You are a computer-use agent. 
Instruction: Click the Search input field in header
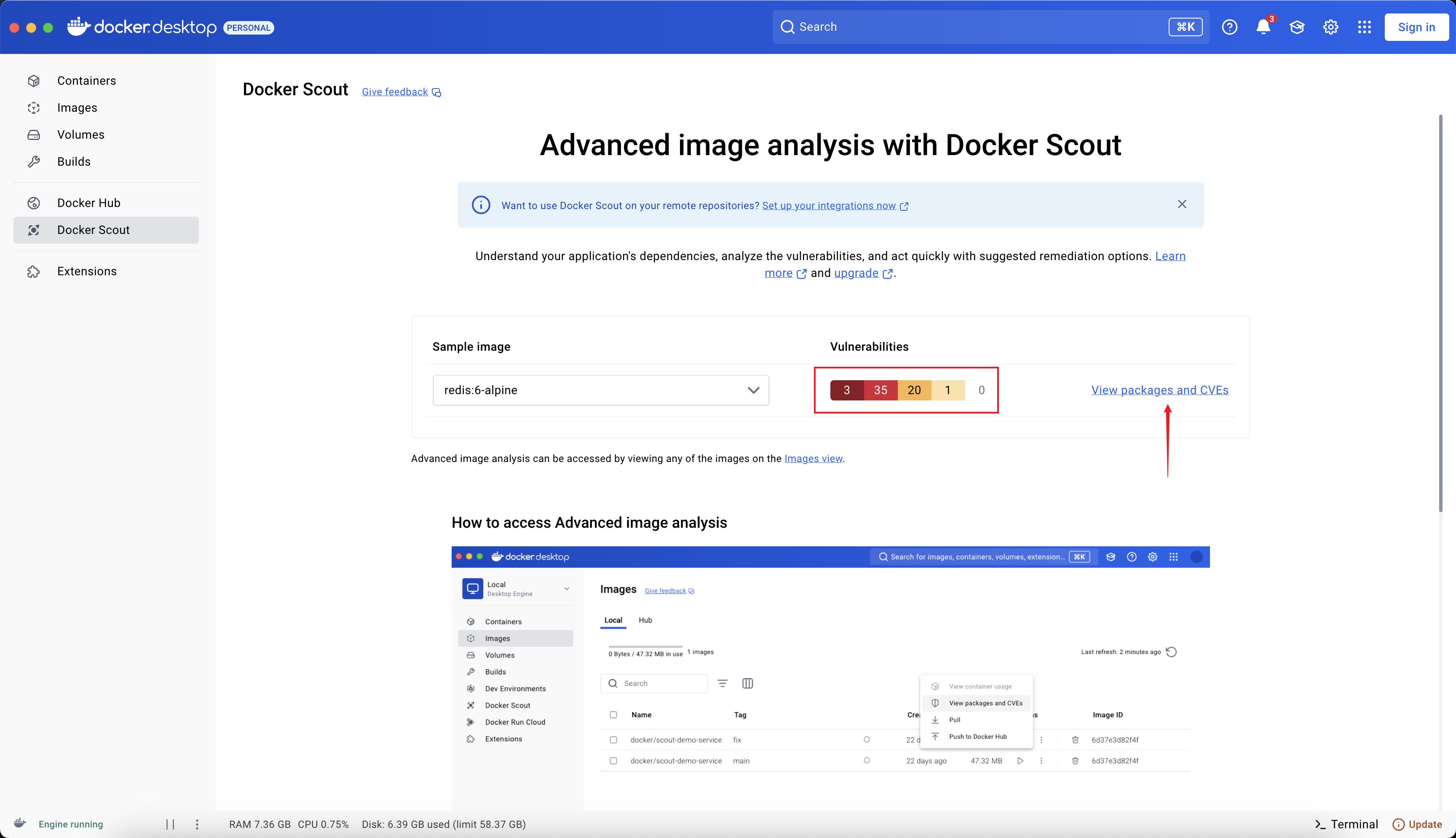point(990,27)
